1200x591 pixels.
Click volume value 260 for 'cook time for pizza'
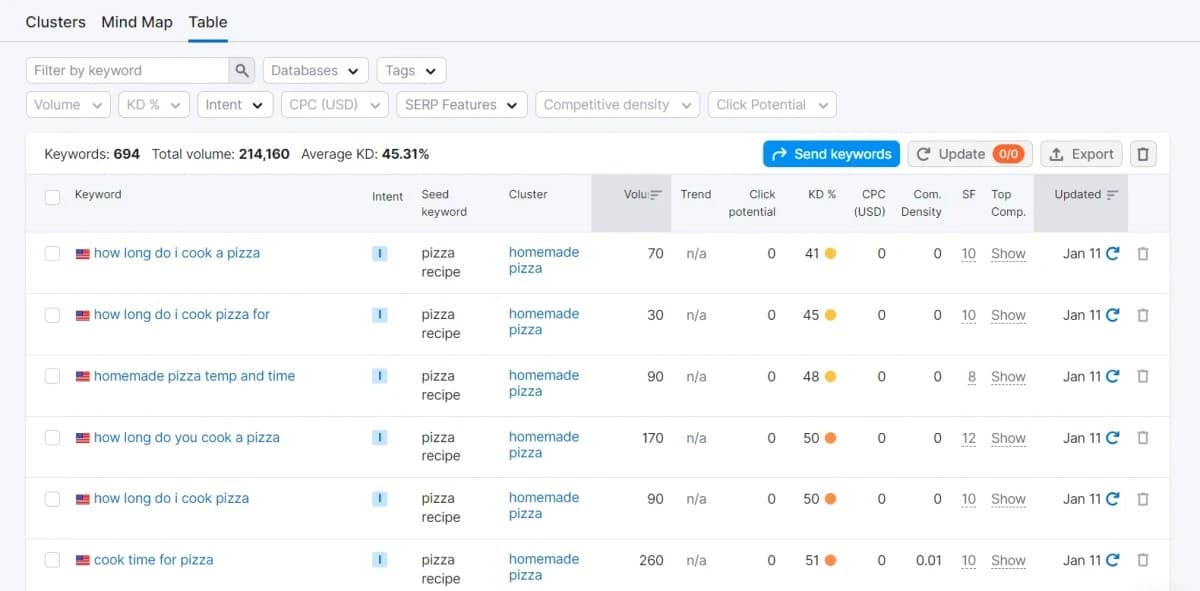click(x=651, y=560)
